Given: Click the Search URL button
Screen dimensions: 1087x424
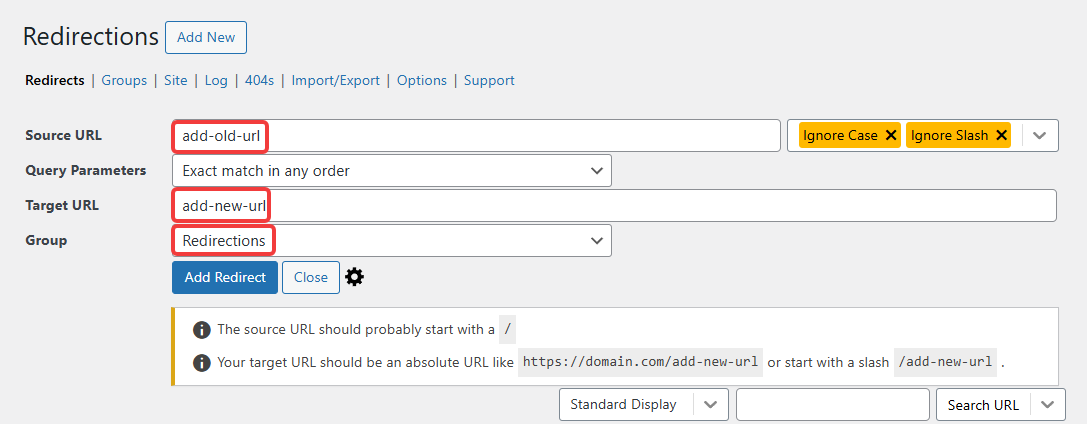Looking at the screenshot, I should click(983, 405).
